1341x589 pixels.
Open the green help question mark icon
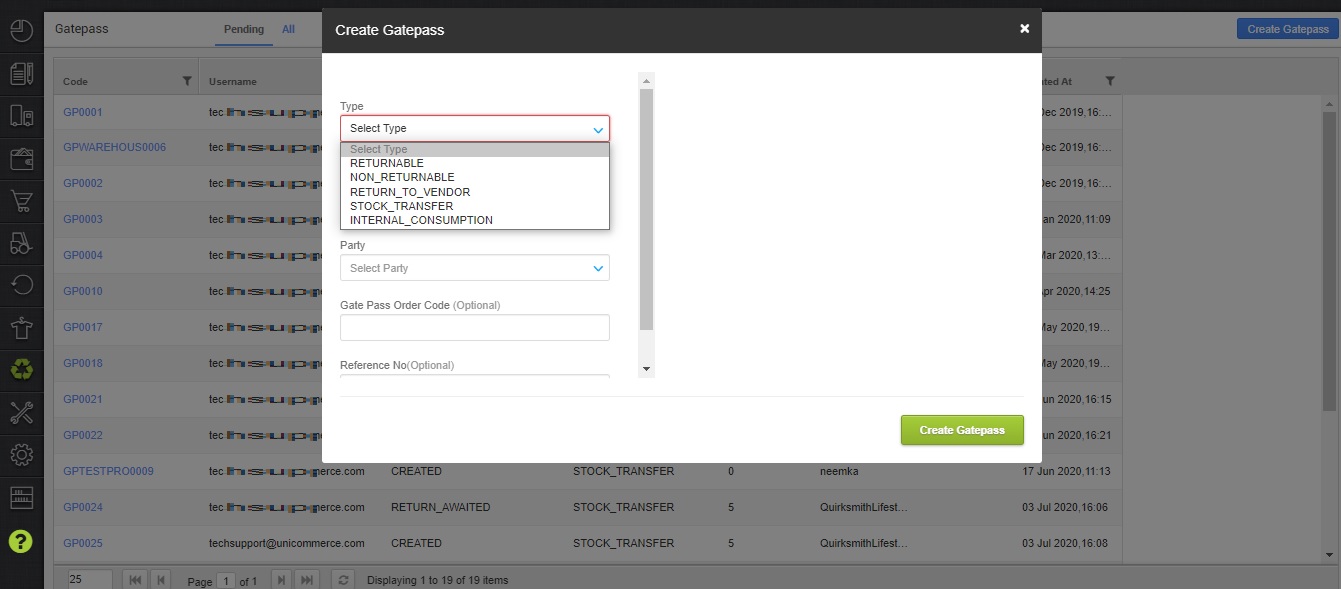21,542
